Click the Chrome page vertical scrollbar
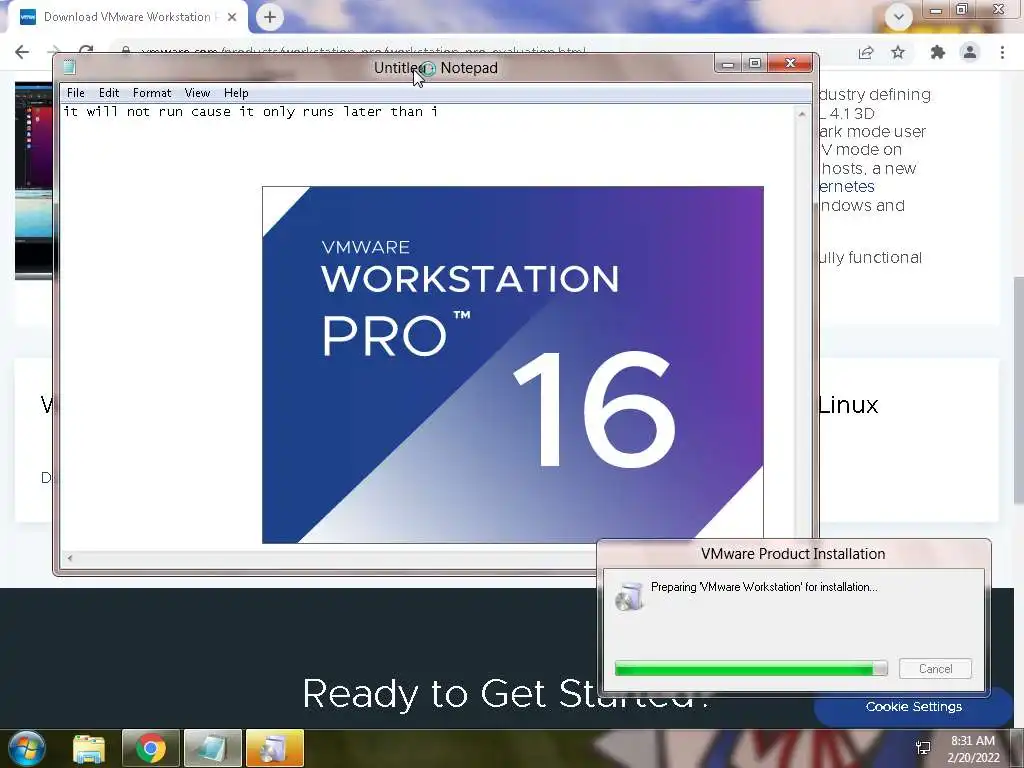Image resolution: width=1024 pixels, height=768 pixels. tap(1018, 391)
